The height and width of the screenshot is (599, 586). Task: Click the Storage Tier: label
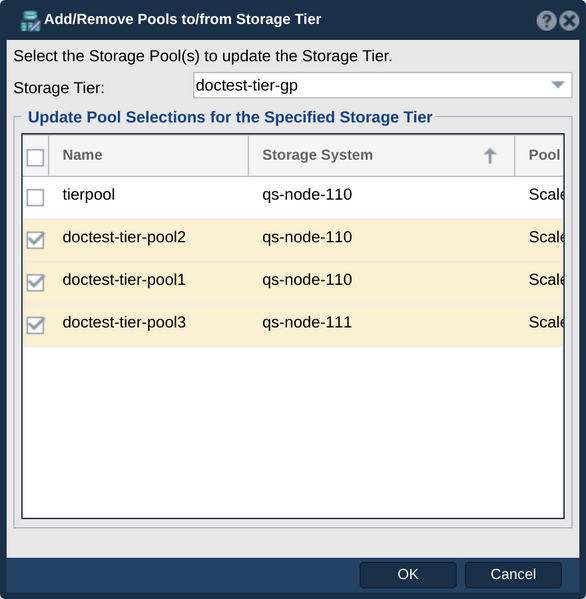click(x=59, y=88)
